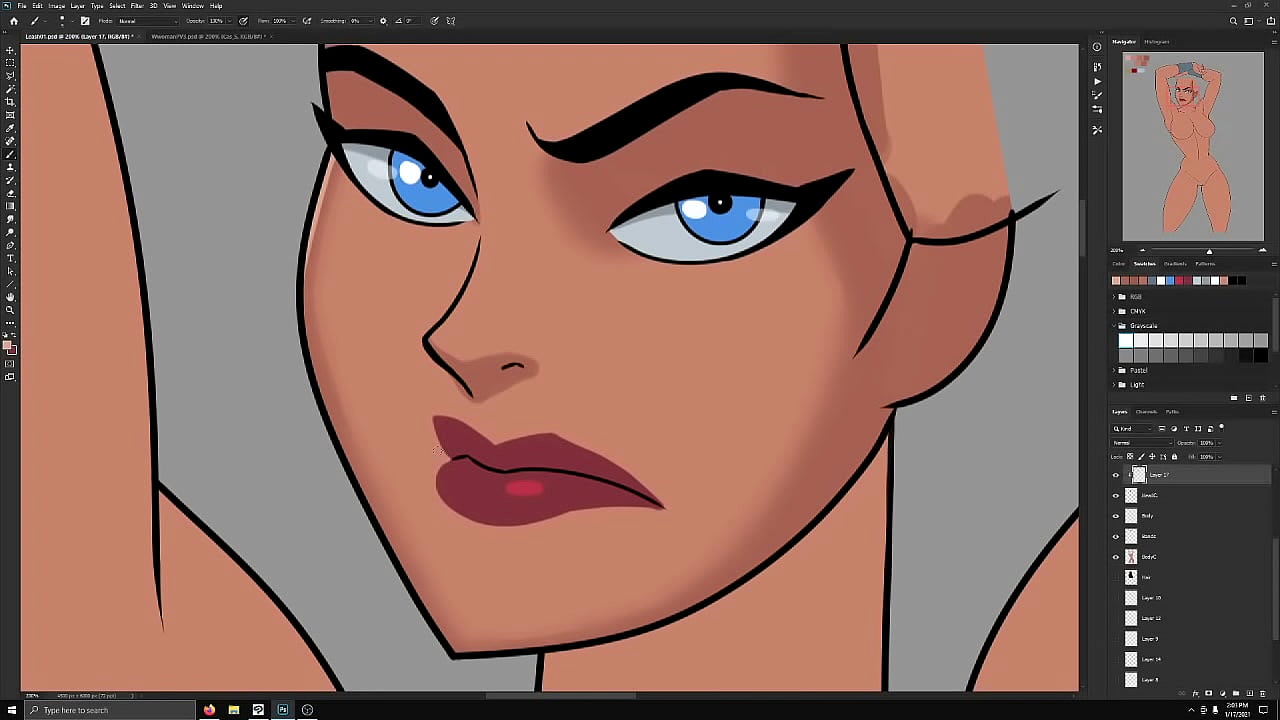1280x720 pixels.
Task: Switch to the Channels tab
Action: [x=1147, y=412]
